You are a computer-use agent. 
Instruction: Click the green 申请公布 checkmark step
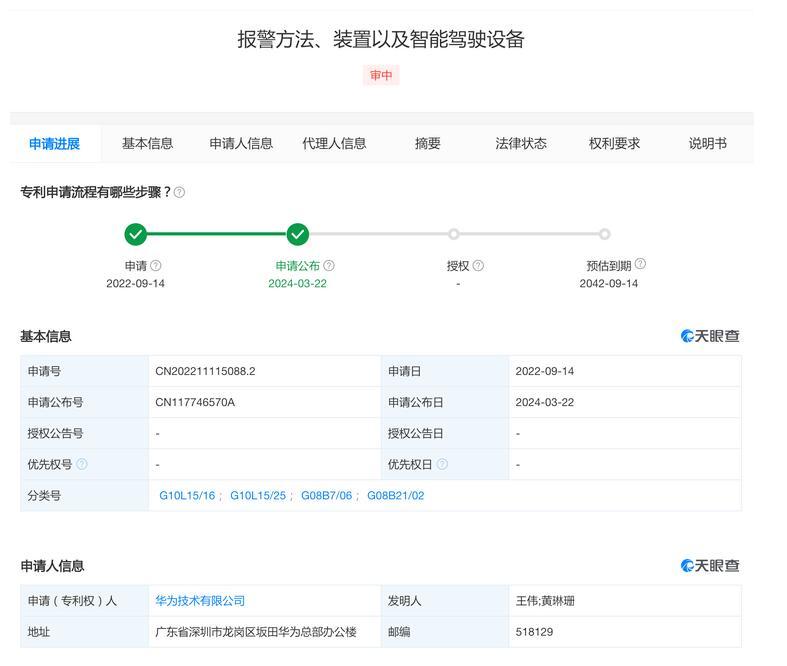coord(298,234)
